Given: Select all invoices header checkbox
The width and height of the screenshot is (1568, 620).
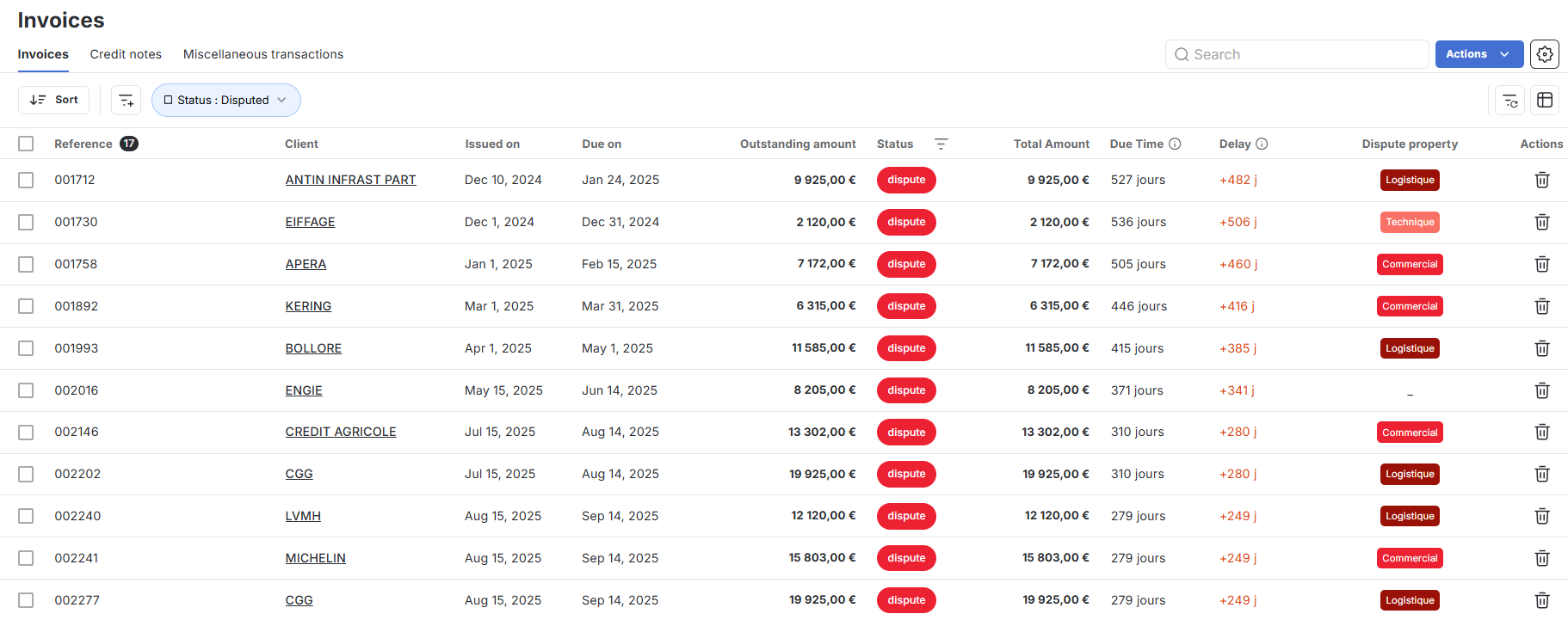Looking at the screenshot, I should (x=26, y=144).
